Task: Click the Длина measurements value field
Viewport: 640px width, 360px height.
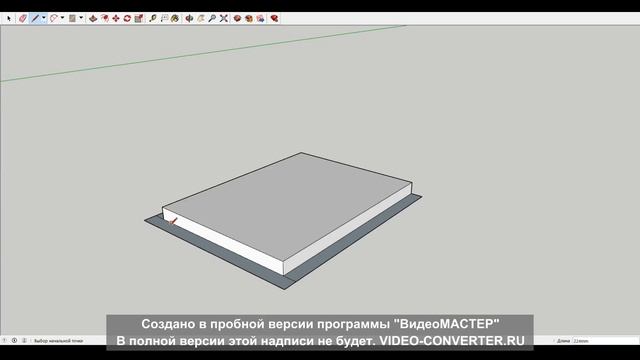Action: point(605,340)
